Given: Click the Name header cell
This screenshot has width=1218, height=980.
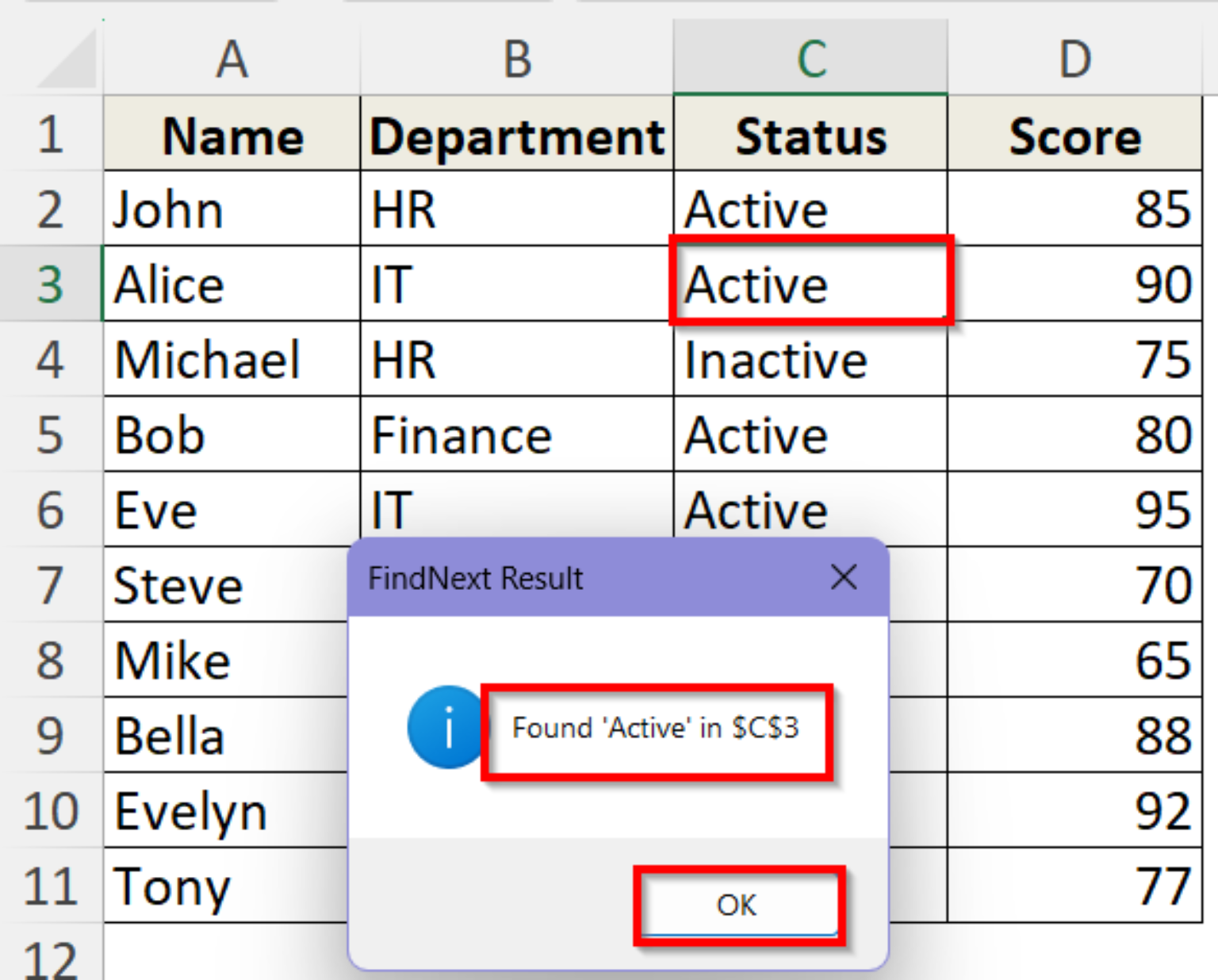Looking at the screenshot, I should pos(232,134).
